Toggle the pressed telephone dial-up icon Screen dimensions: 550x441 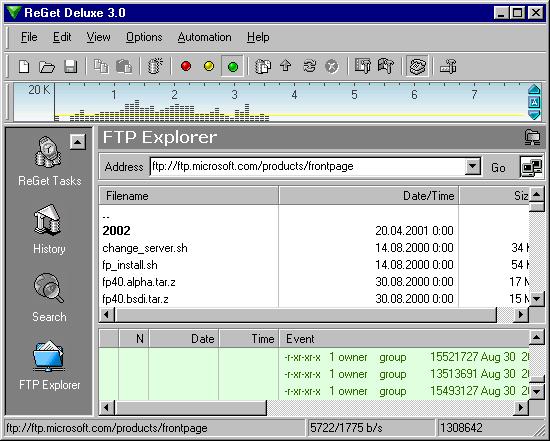point(417,66)
